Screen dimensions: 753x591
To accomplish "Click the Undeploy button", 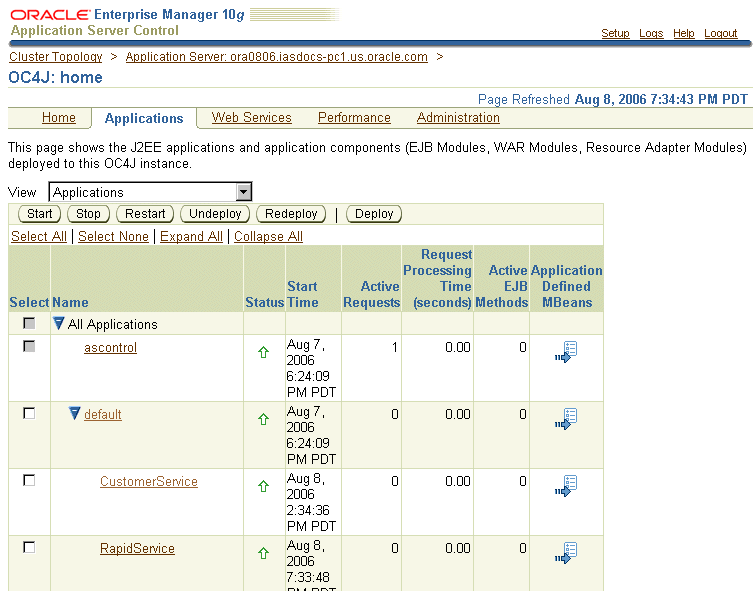I will (x=215, y=214).
